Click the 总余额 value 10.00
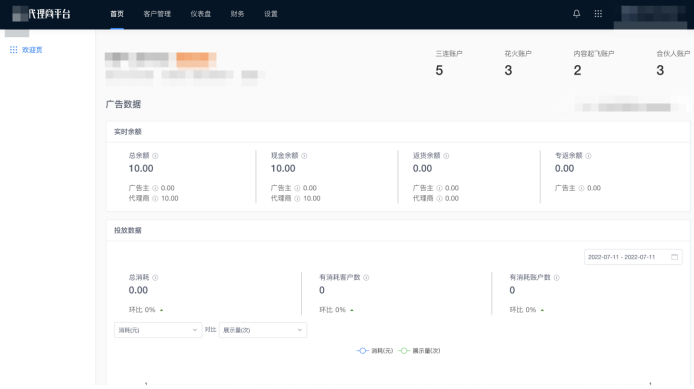 tap(141, 169)
